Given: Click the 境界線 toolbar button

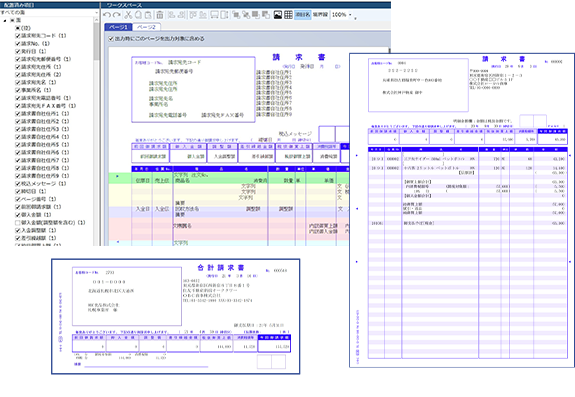Looking at the screenshot, I should coord(320,15).
